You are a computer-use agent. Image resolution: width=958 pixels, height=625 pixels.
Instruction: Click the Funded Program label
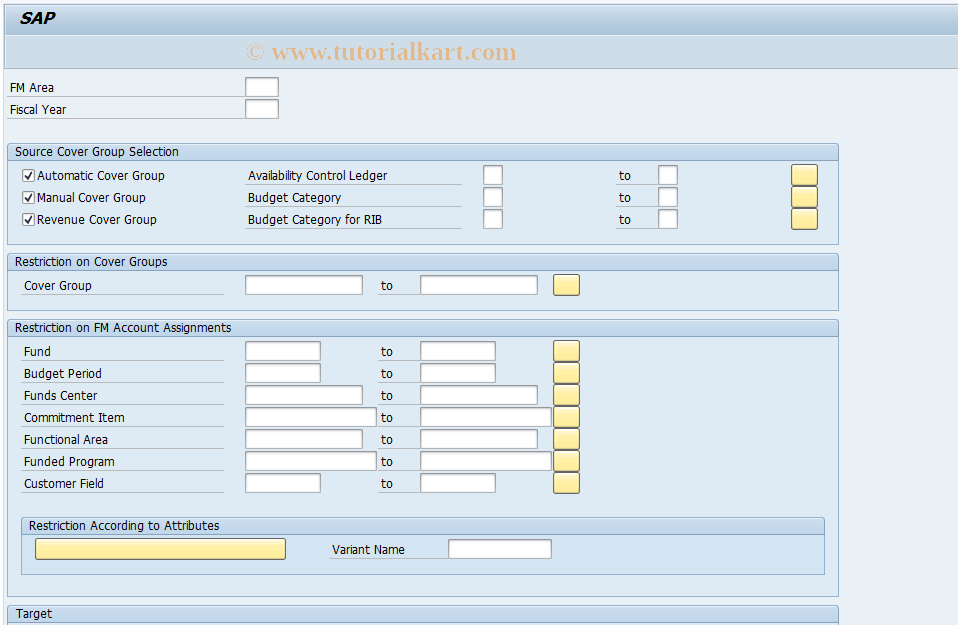(x=69, y=462)
